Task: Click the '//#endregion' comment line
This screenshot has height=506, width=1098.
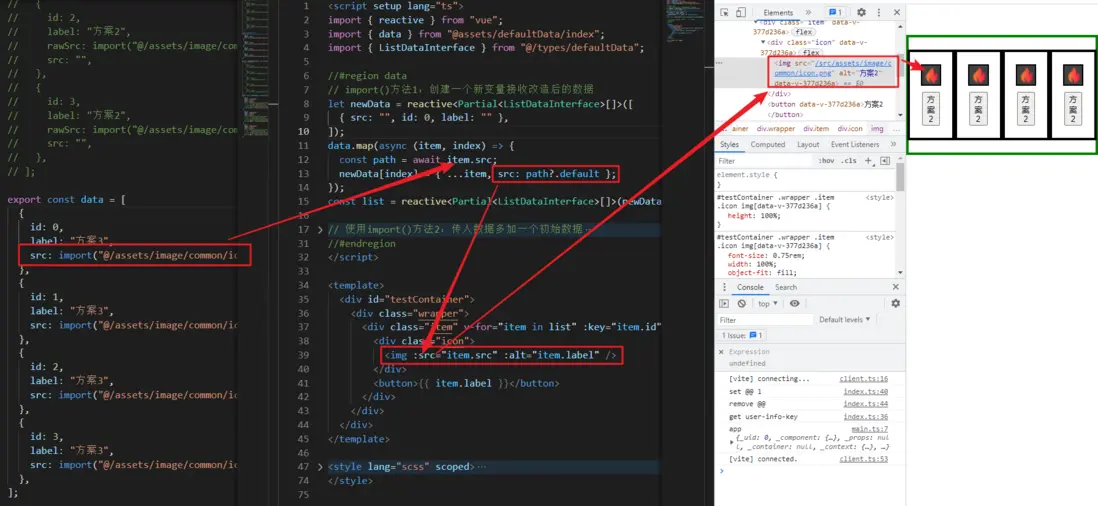Action: coord(361,244)
